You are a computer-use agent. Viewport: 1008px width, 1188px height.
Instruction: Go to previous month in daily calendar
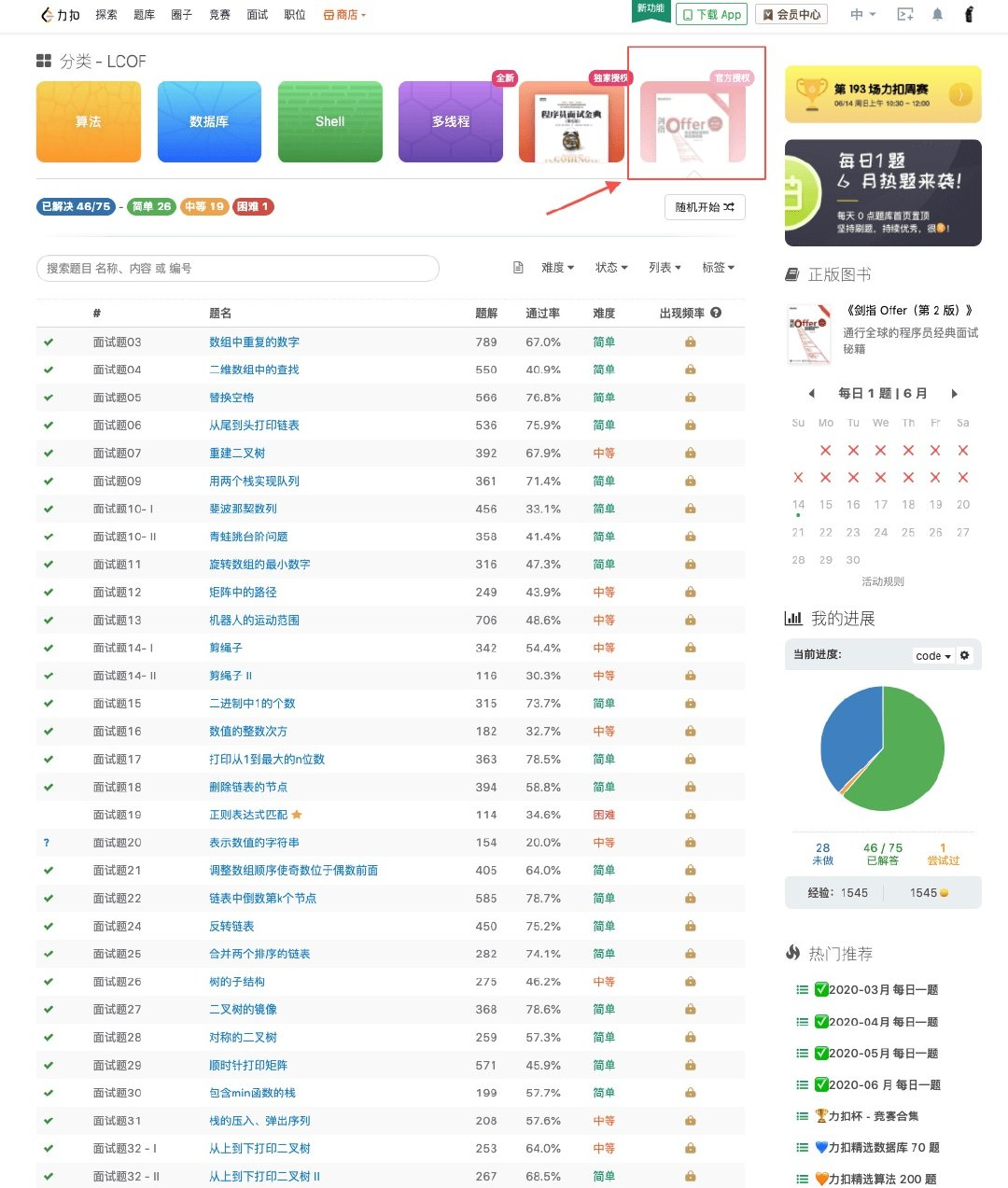point(811,394)
